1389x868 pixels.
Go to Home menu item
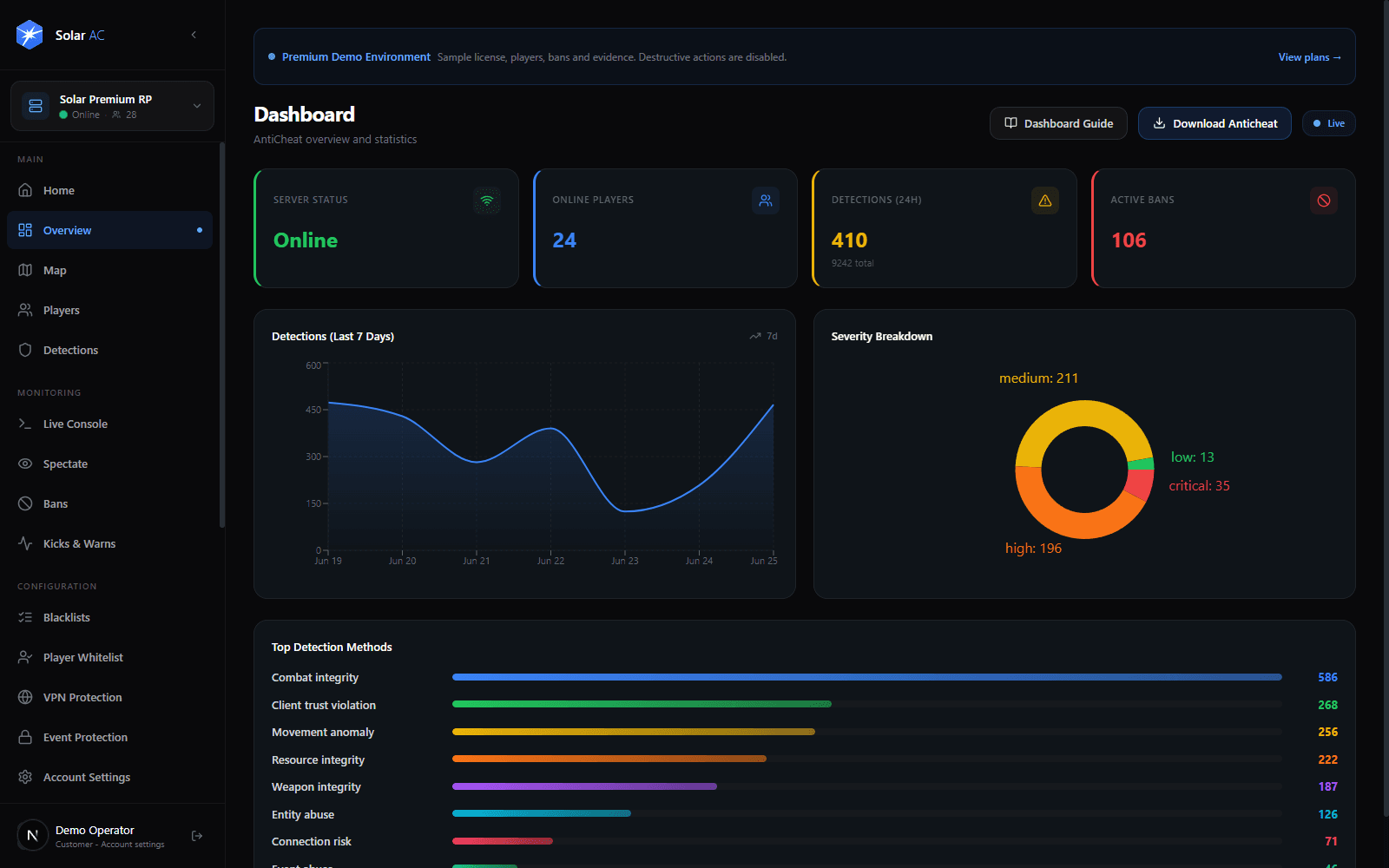(x=109, y=190)
